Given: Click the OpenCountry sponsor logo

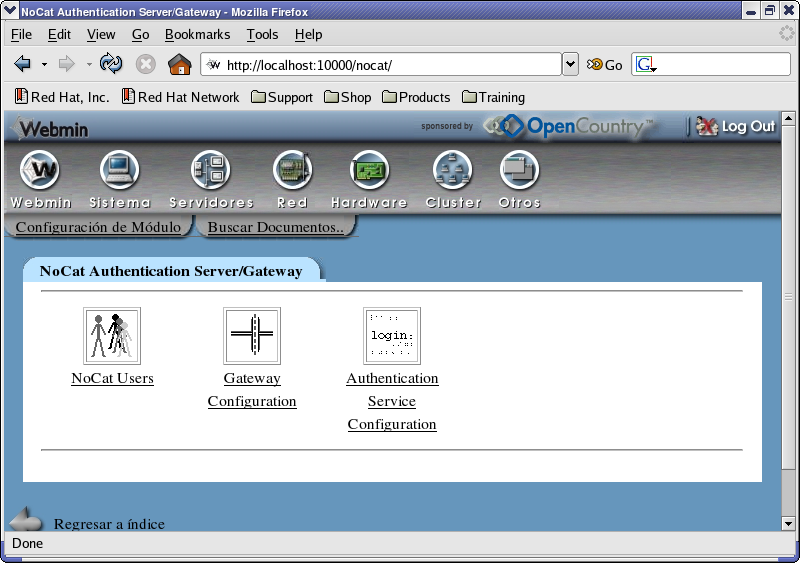Looking at the screenshot, I should click(569, 126).
